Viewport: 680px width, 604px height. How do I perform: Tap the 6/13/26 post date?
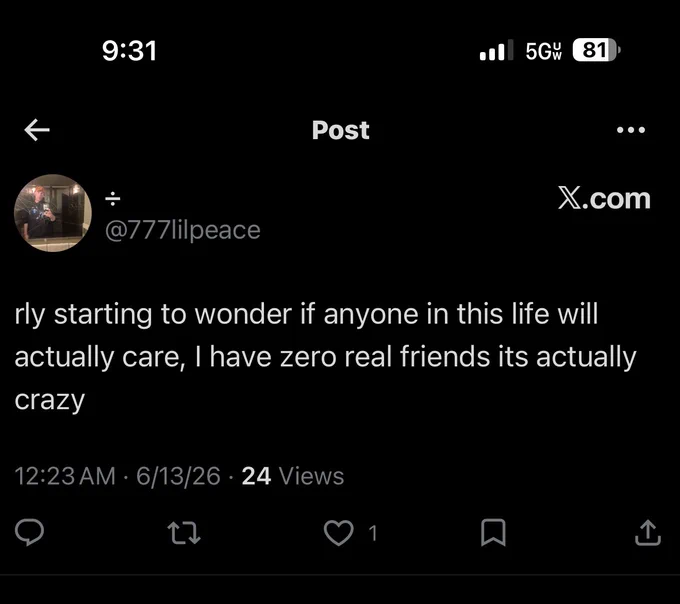(x=178, y=476)
